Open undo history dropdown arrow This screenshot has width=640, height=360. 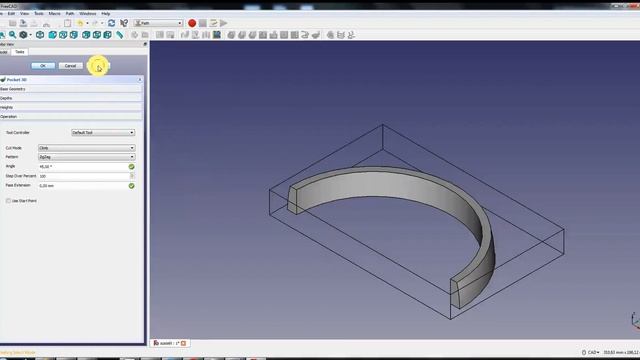click(x=87, y=23)
